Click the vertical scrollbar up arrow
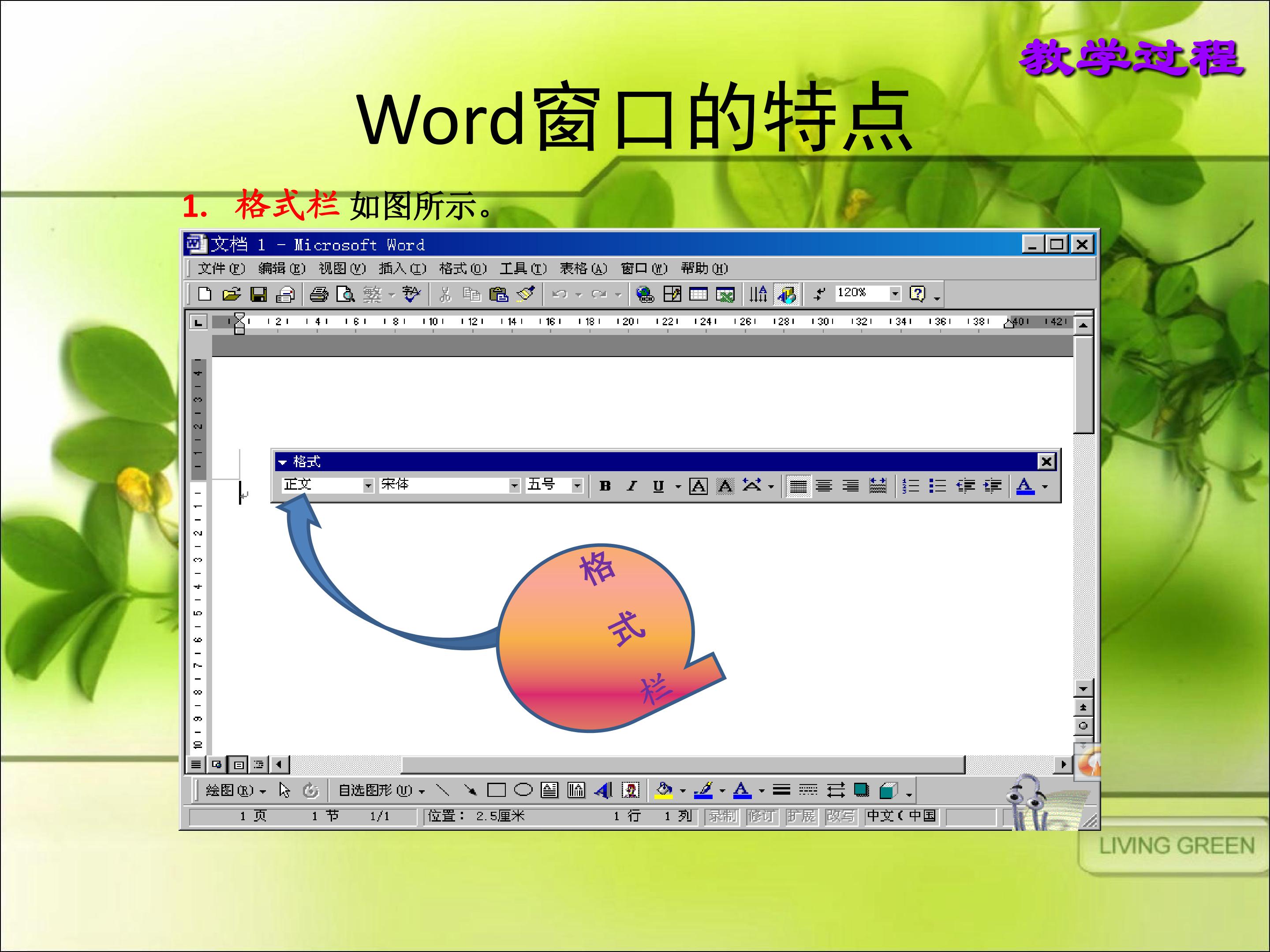Viewport: 1270px width, 952px height. coord(1083,326)
